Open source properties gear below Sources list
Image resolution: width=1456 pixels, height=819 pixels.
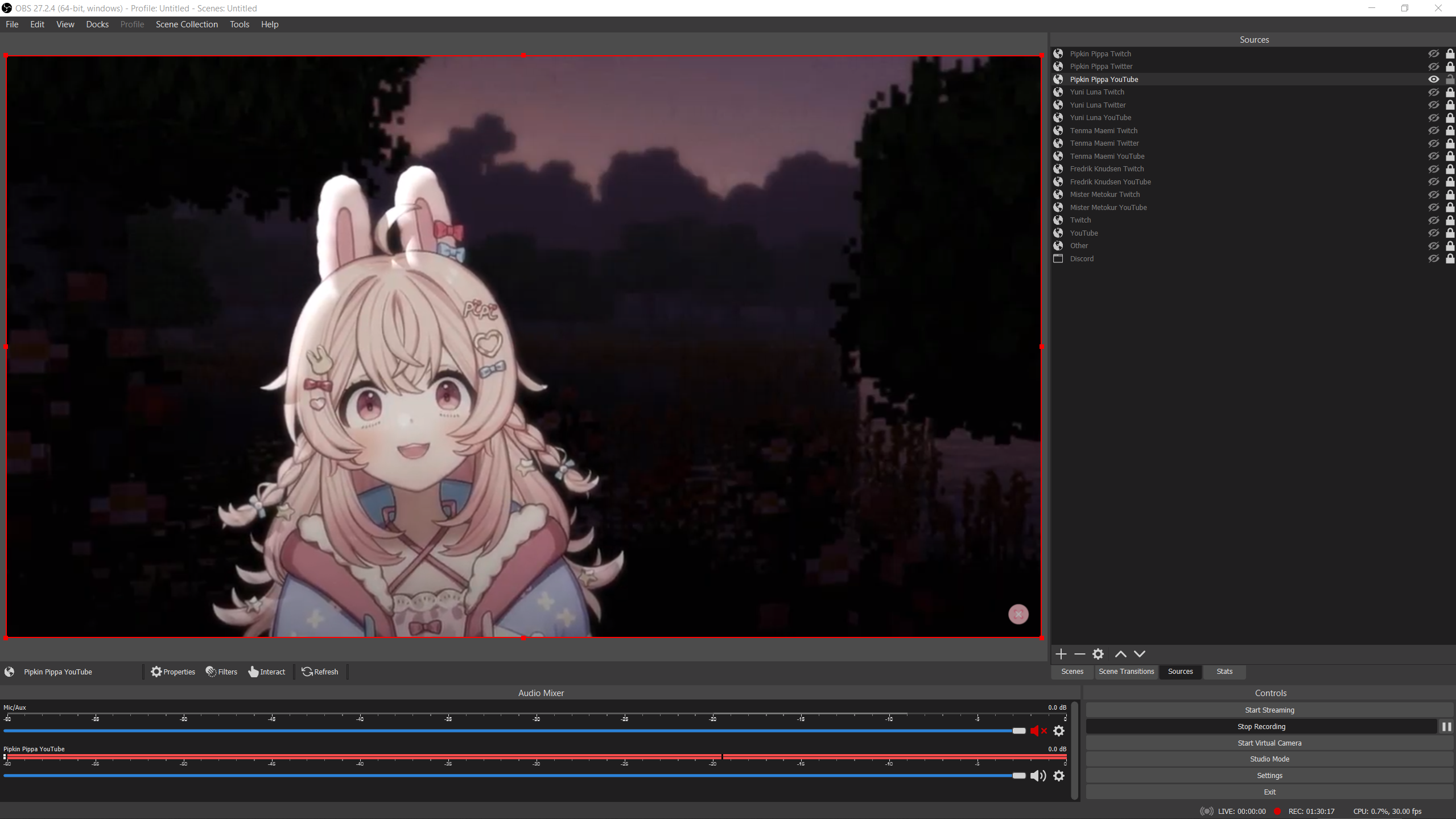1098,654
